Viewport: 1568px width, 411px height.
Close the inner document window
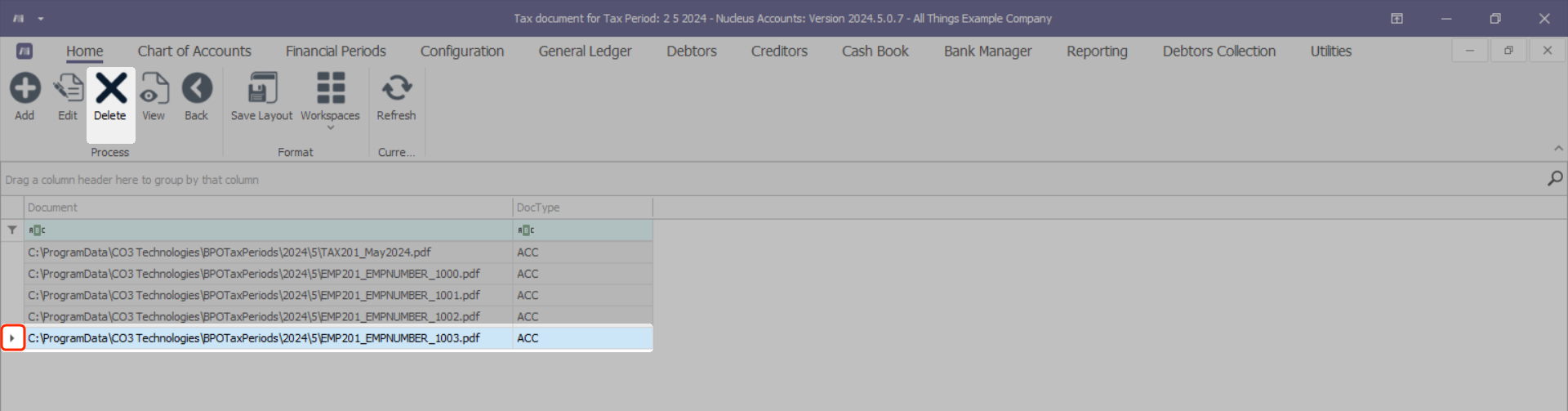tap(1547, 51)
